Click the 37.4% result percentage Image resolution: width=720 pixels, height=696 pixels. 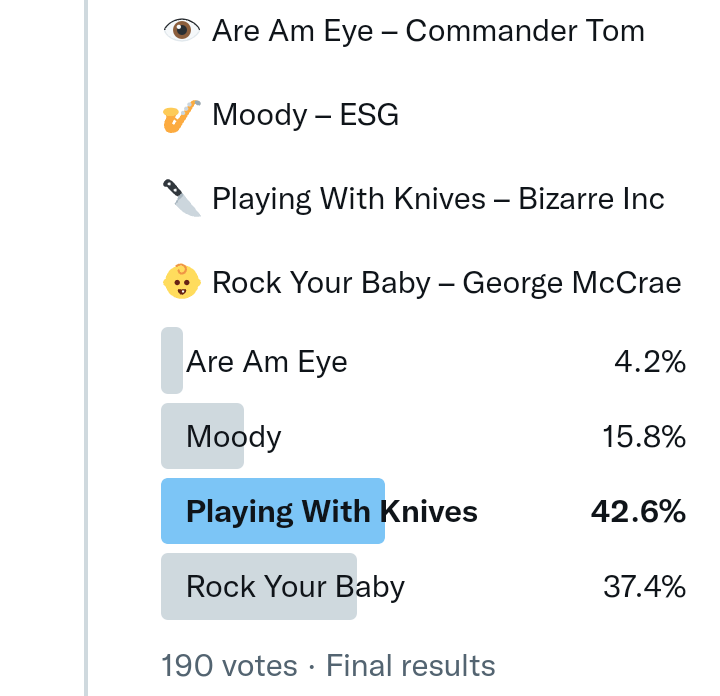[x=644, y=587]
